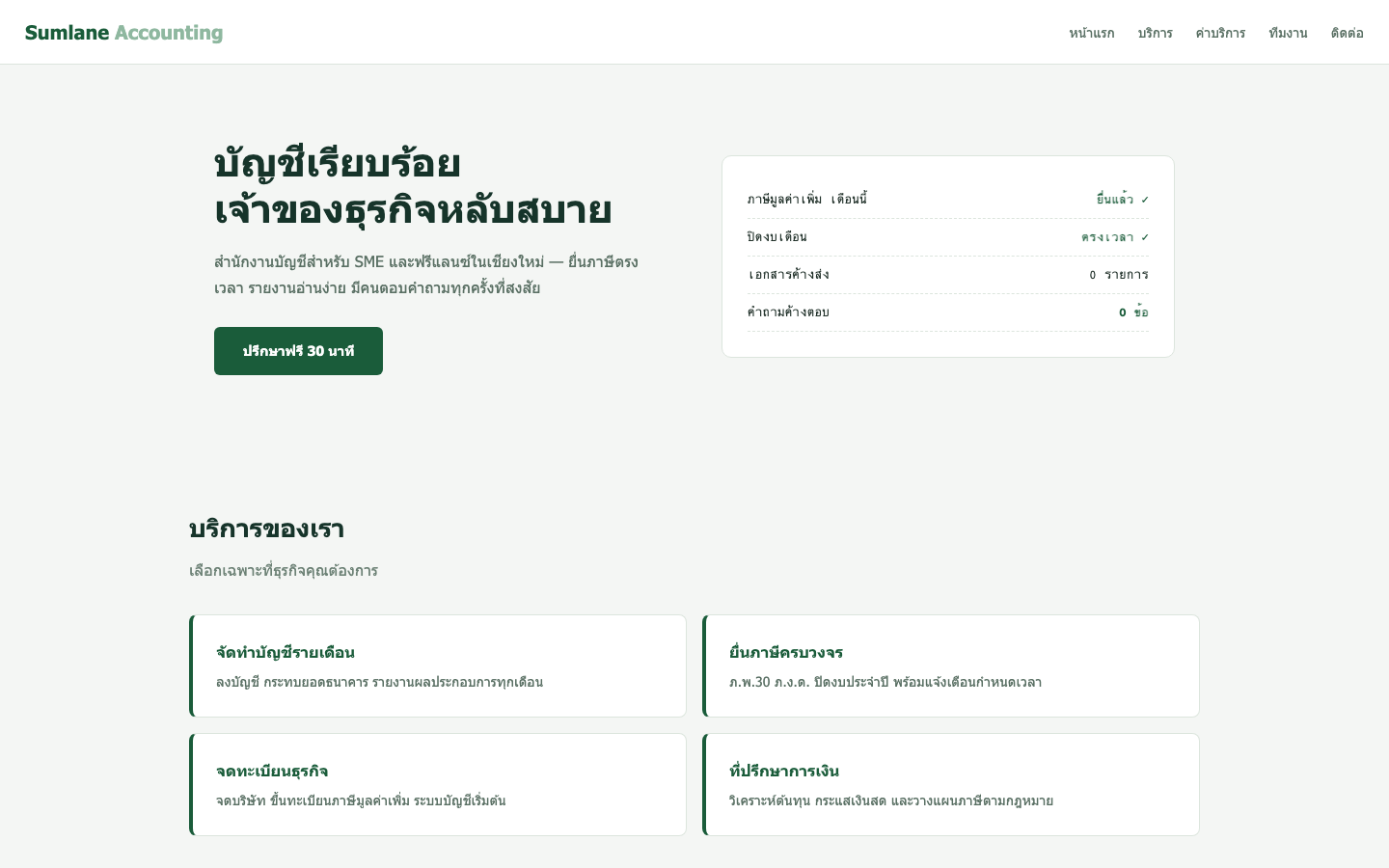Click the ตรงเวลา ✓ status
Viewport: 1389px width, 868px height.
pos(1115,237)
